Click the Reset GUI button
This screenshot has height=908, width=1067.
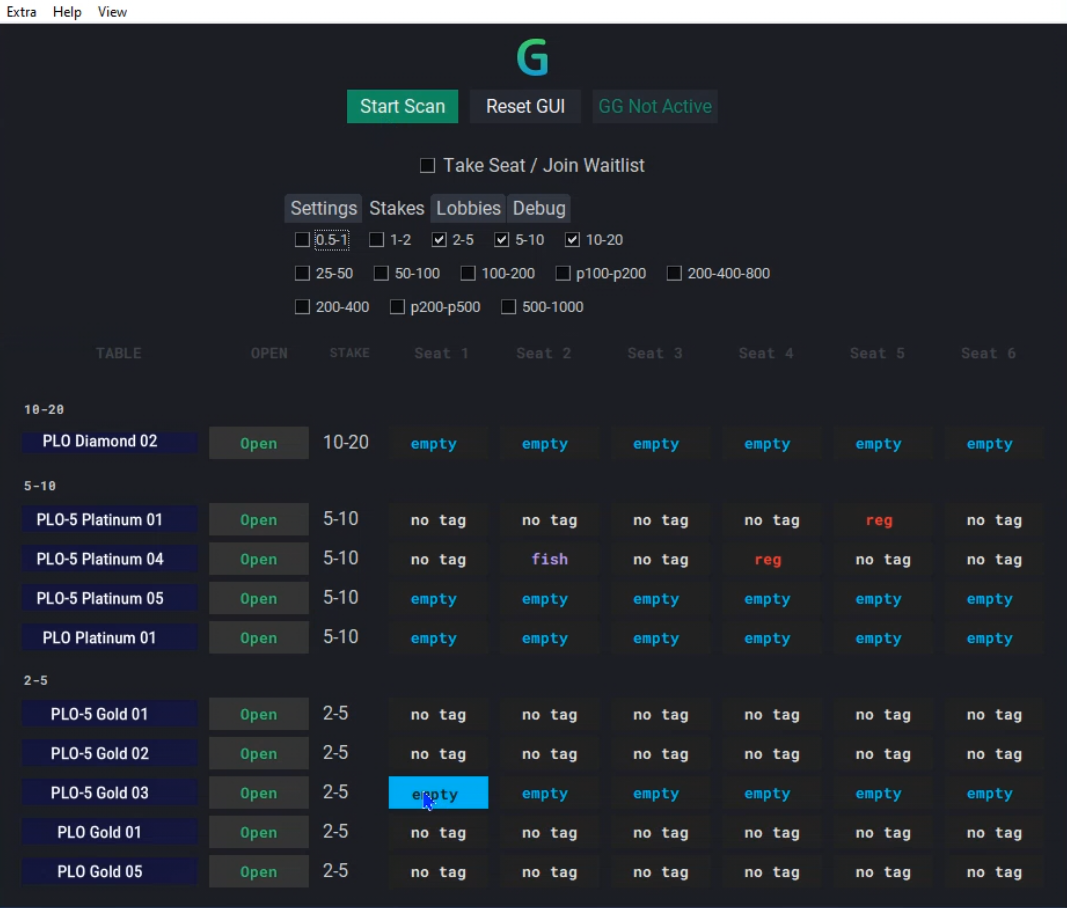[x=525, y=106]
